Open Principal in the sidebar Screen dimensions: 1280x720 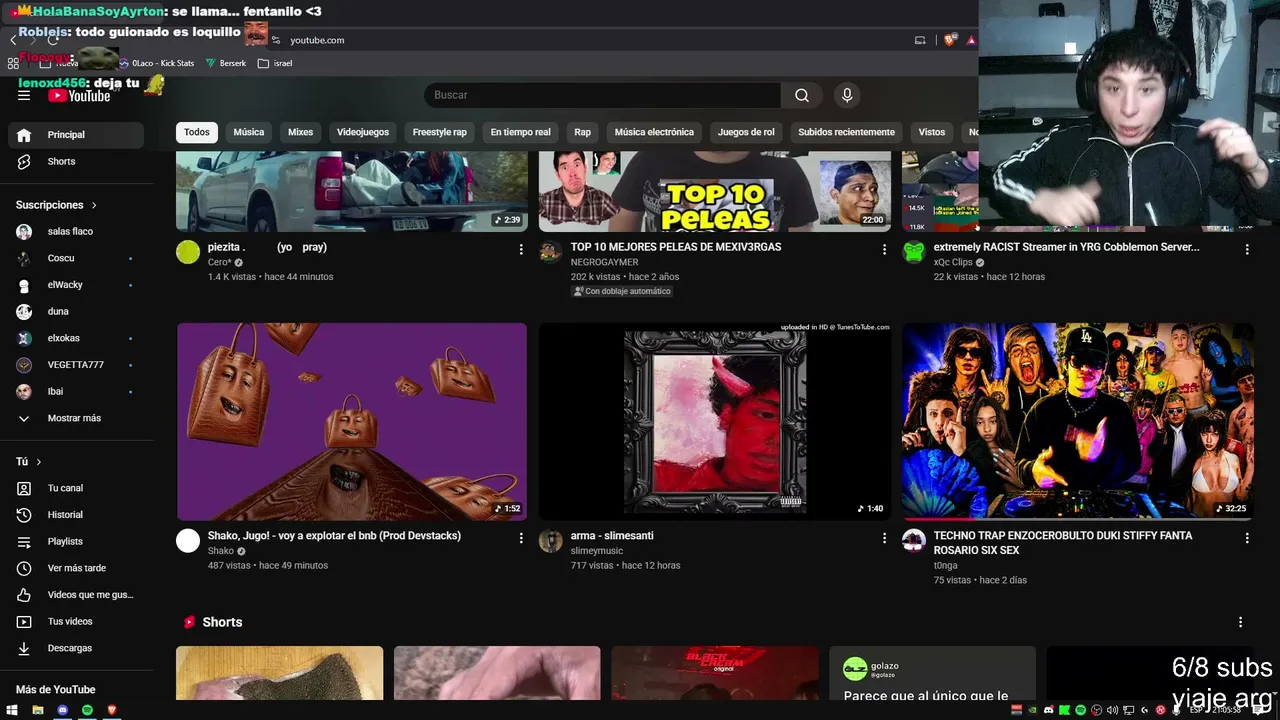[x=76, y=135]
